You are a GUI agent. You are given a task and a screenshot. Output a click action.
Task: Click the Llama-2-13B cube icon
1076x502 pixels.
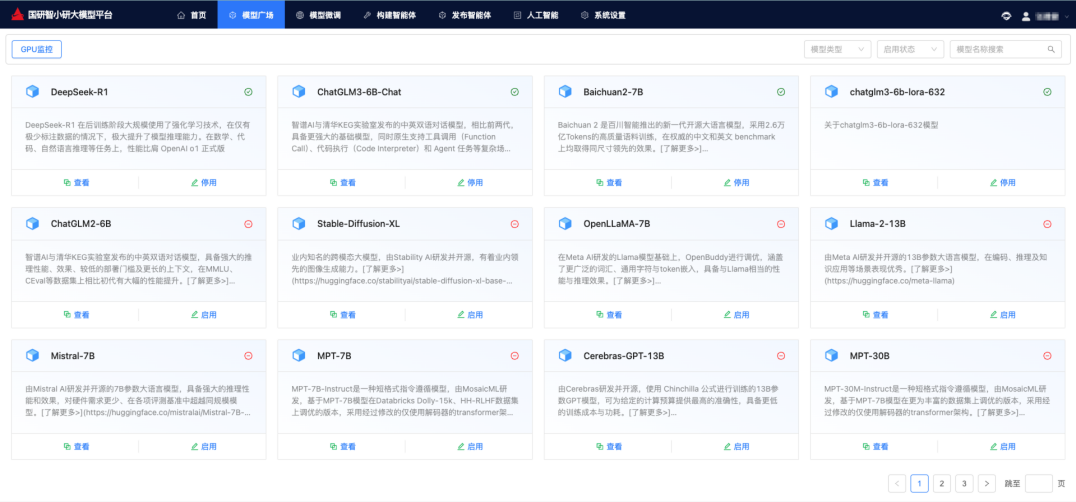point(831,224)
